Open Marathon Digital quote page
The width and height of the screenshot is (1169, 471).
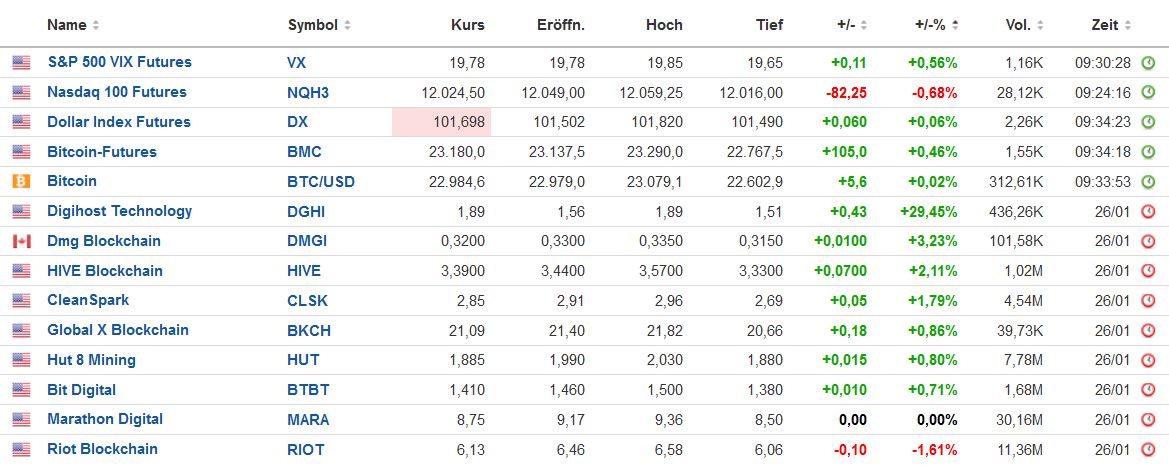coord(104,419)
